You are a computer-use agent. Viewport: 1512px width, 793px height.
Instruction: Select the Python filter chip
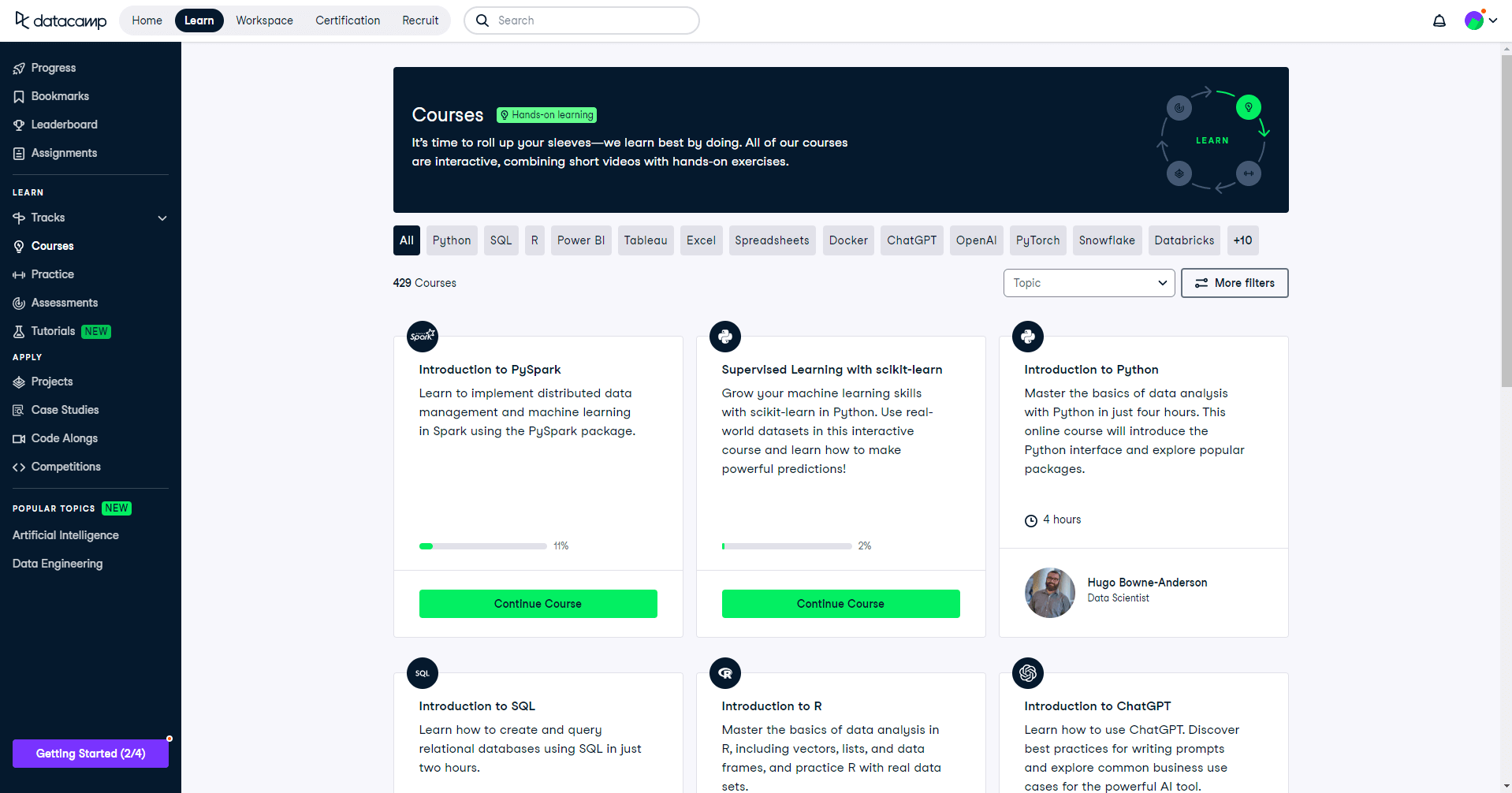pyautogui.click(x=451, y=240)
